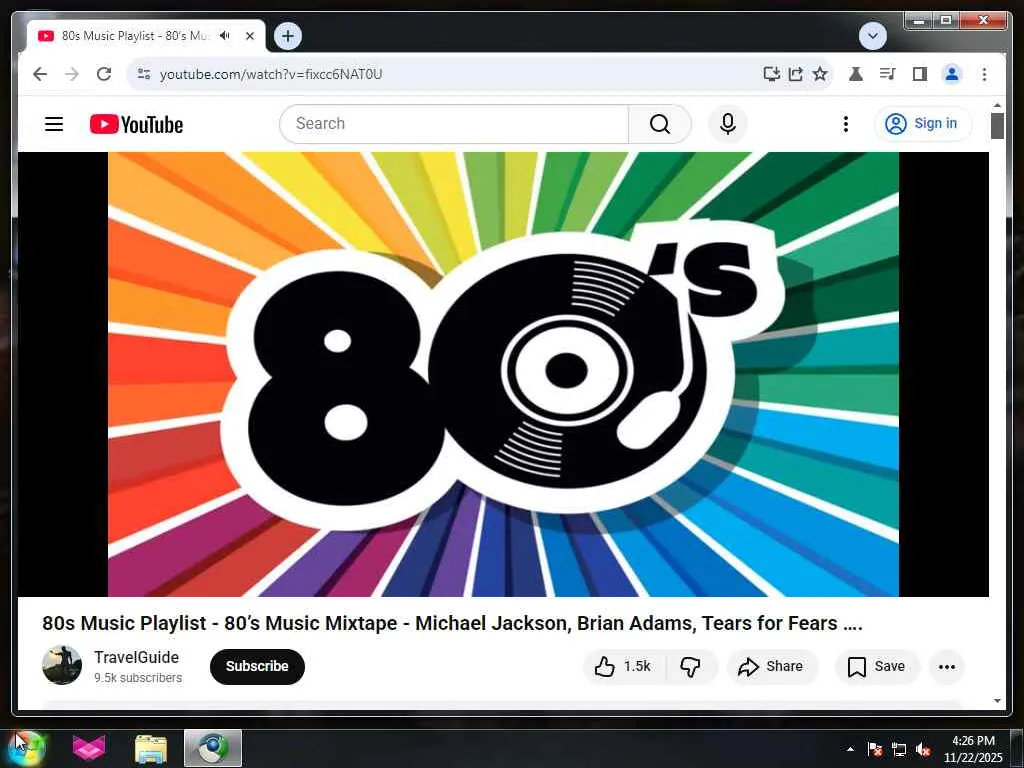This screenshot has width=1024, height=768.
Task: Click the 9.5k subscribers text
Action: [x=138, y=678]
